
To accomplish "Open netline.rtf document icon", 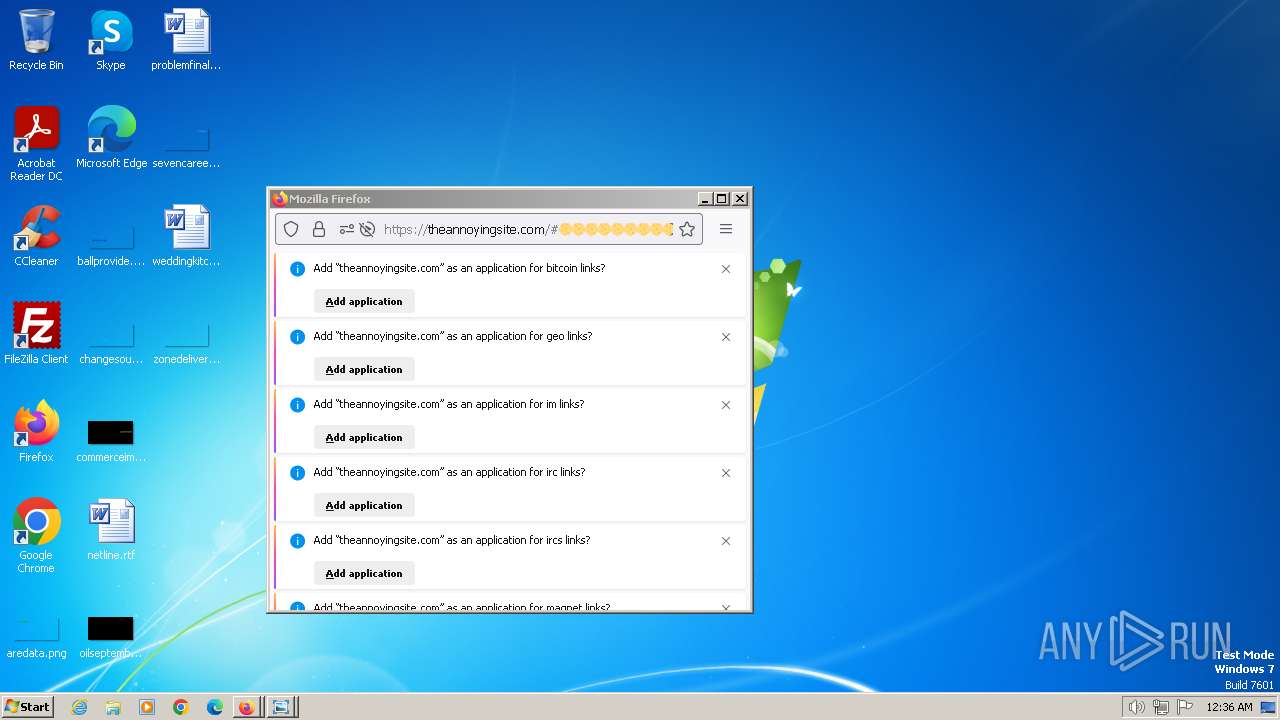I will [x=111, y=529].
